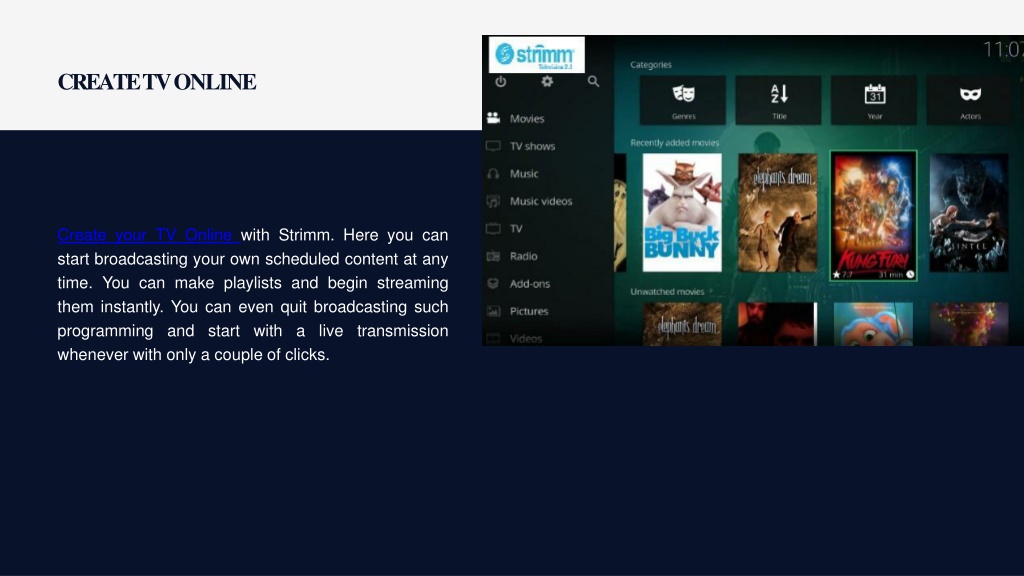Select Videos in the sidebar menu
Screen dimensions: 1024x576
click(526, 338)
